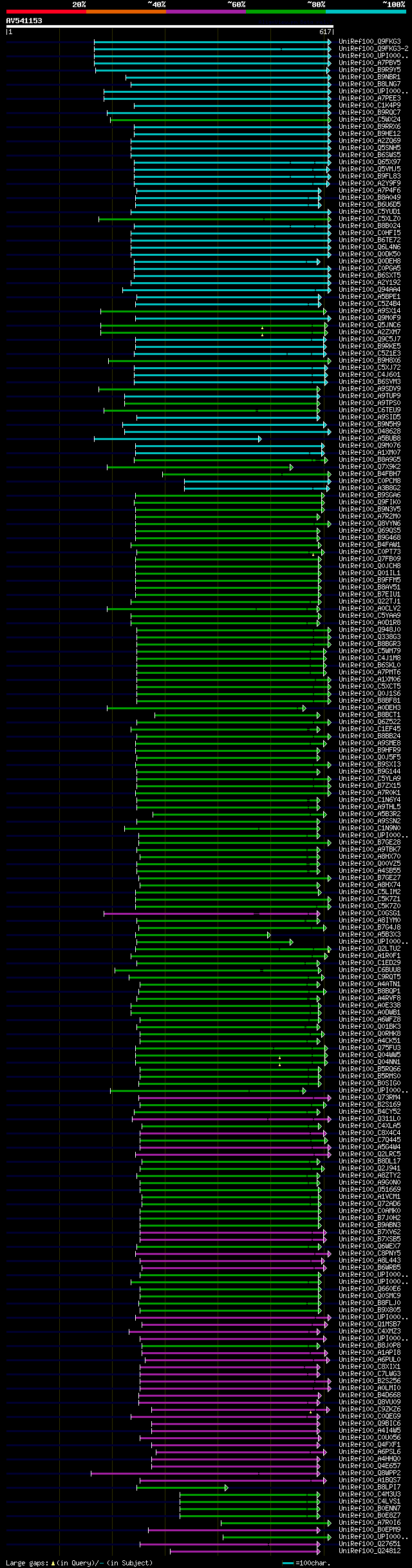Select the UniRef100_A2ZXM7 label
The height and width of the screenshot is (1568, 412).
click(x=370, y=332)
